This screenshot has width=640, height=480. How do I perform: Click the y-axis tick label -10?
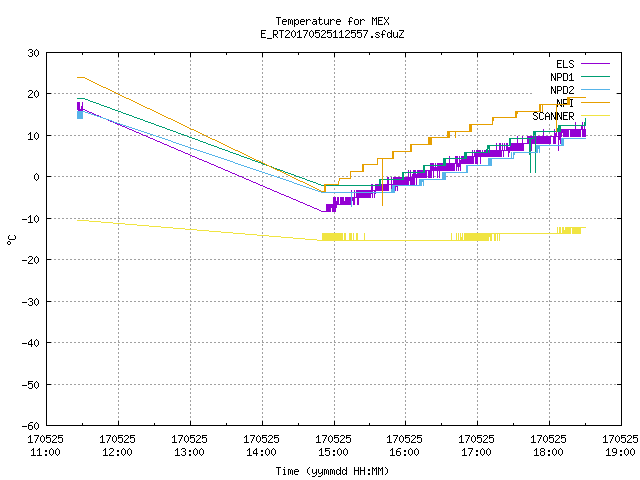click(31, 219)
